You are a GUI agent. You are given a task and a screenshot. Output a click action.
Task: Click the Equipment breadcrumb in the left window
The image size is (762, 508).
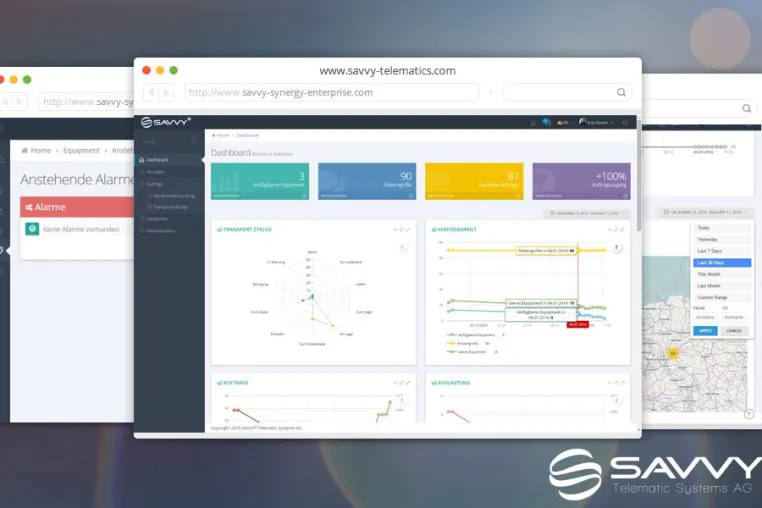(x=81, y=151)
